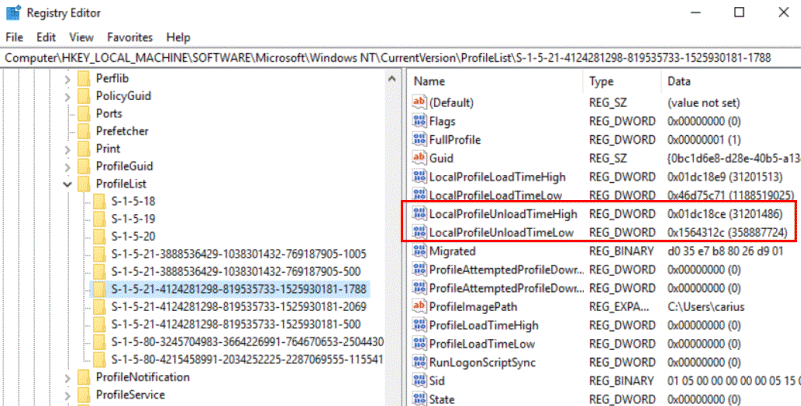Click the Migrated binary value icon

point(419,251)
